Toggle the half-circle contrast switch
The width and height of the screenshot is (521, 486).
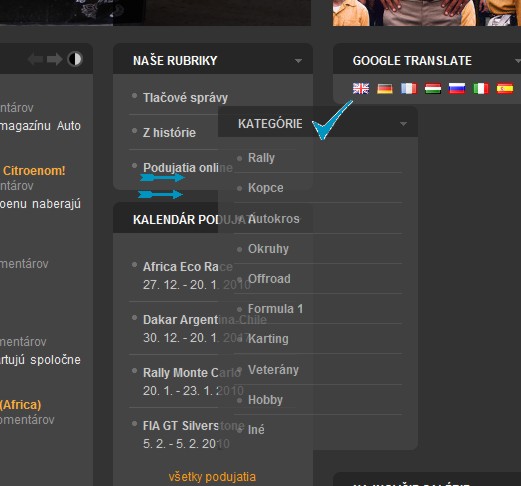coord(75,59)
